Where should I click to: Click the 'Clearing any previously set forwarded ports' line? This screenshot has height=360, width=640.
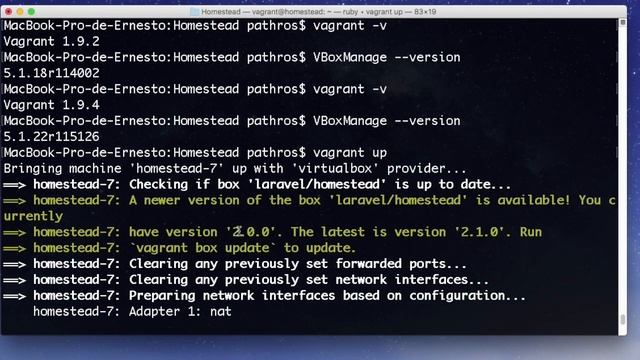(235, 264)
